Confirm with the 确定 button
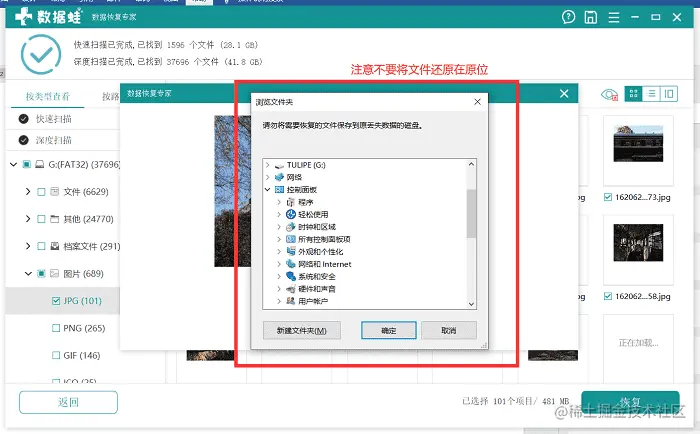 [x=388, y=330]
